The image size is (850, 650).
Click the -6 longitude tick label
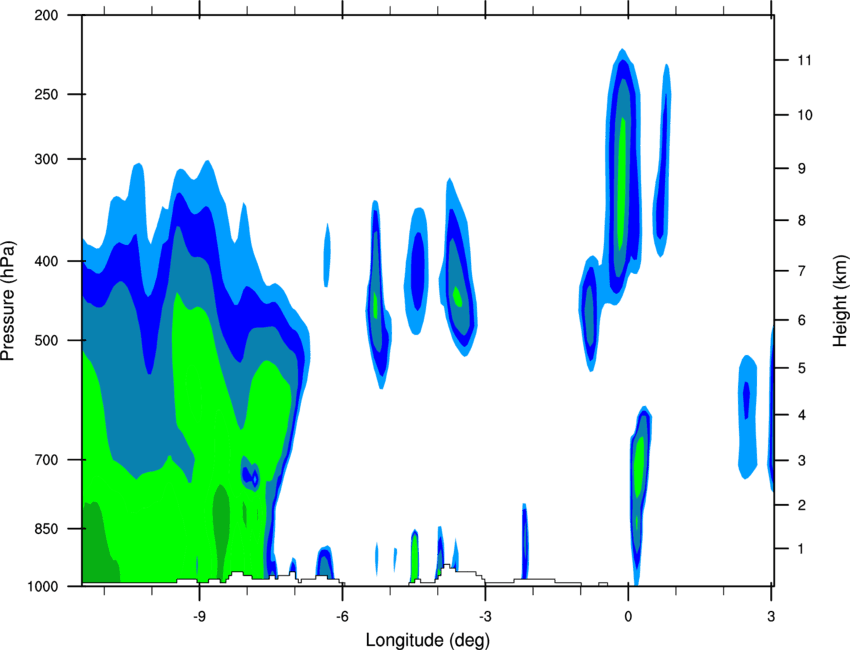pos(342,616)
